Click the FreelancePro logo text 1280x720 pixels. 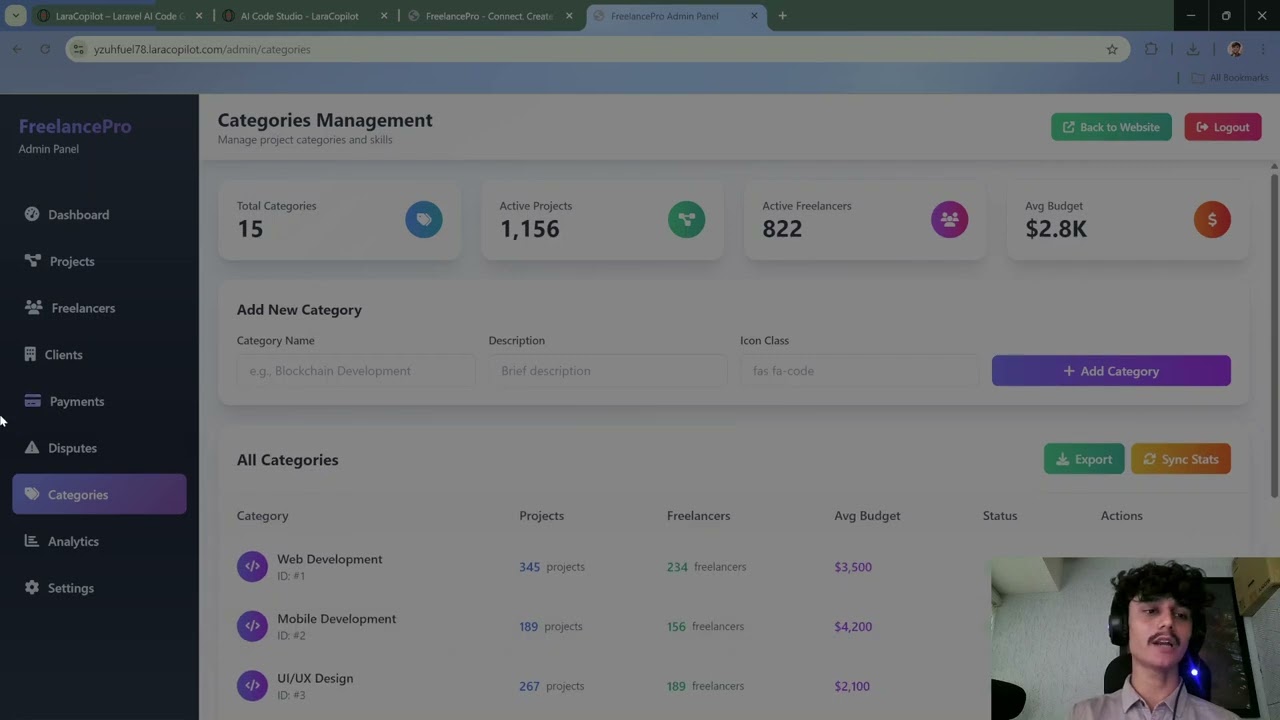75,126
